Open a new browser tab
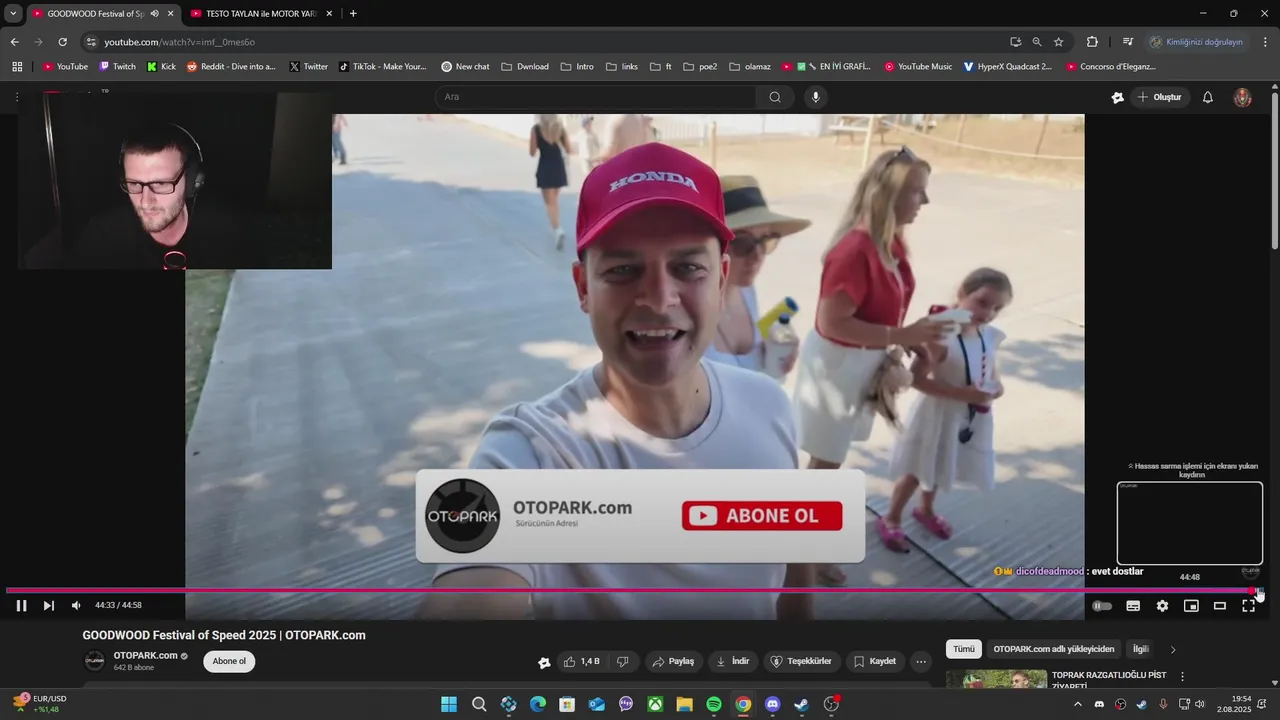Viewport: 1280px width, 720px height. click(x=353, y=14)
